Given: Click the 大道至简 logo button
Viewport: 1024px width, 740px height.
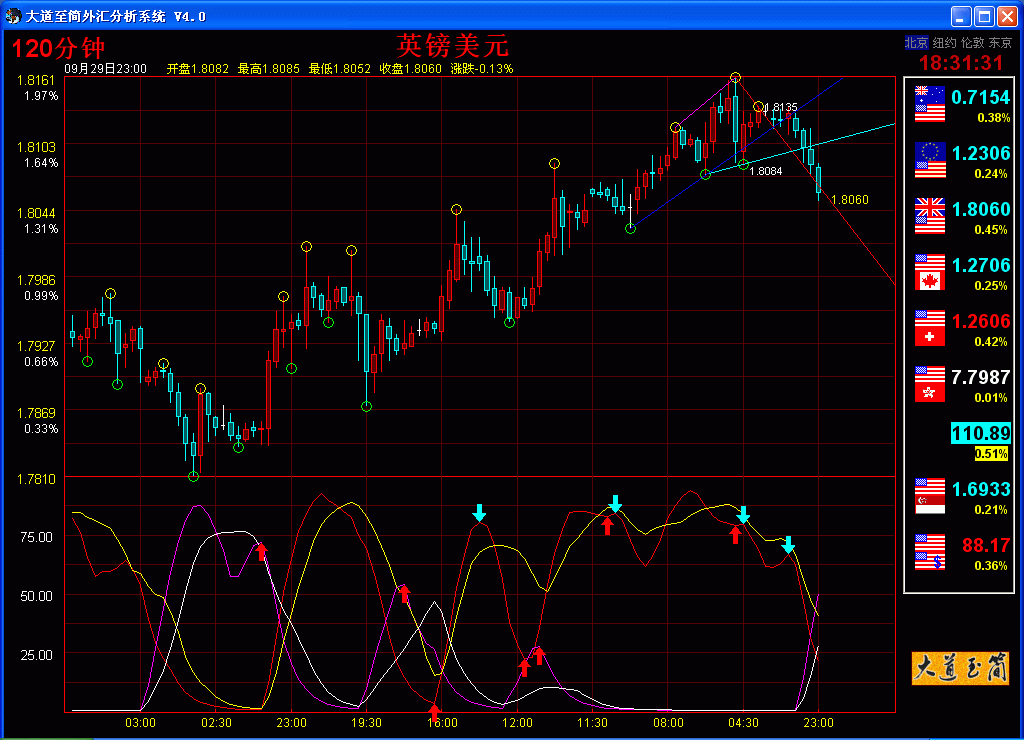Looking at the screenshot, I should click(x=960, y=668).
